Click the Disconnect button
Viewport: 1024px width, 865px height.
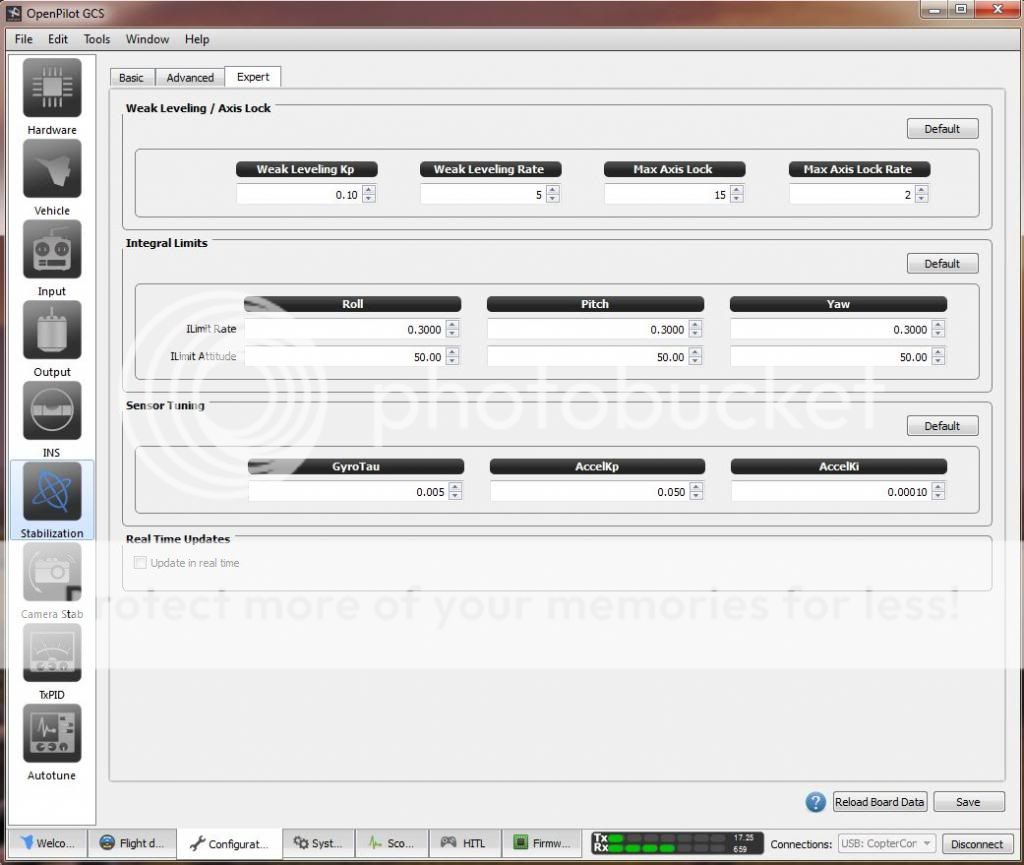pyautogui.click(x=977, y=843)
